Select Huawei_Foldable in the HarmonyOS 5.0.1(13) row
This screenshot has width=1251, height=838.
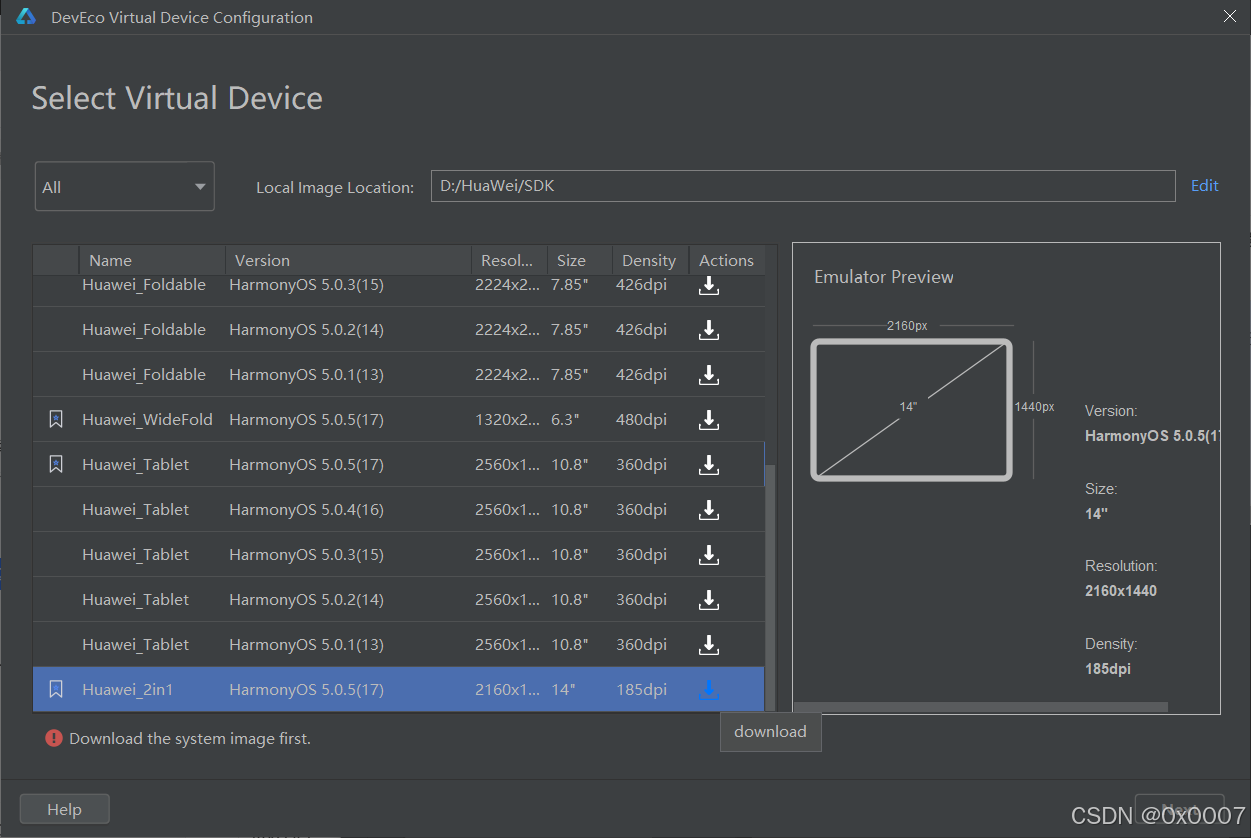point(144,375)
